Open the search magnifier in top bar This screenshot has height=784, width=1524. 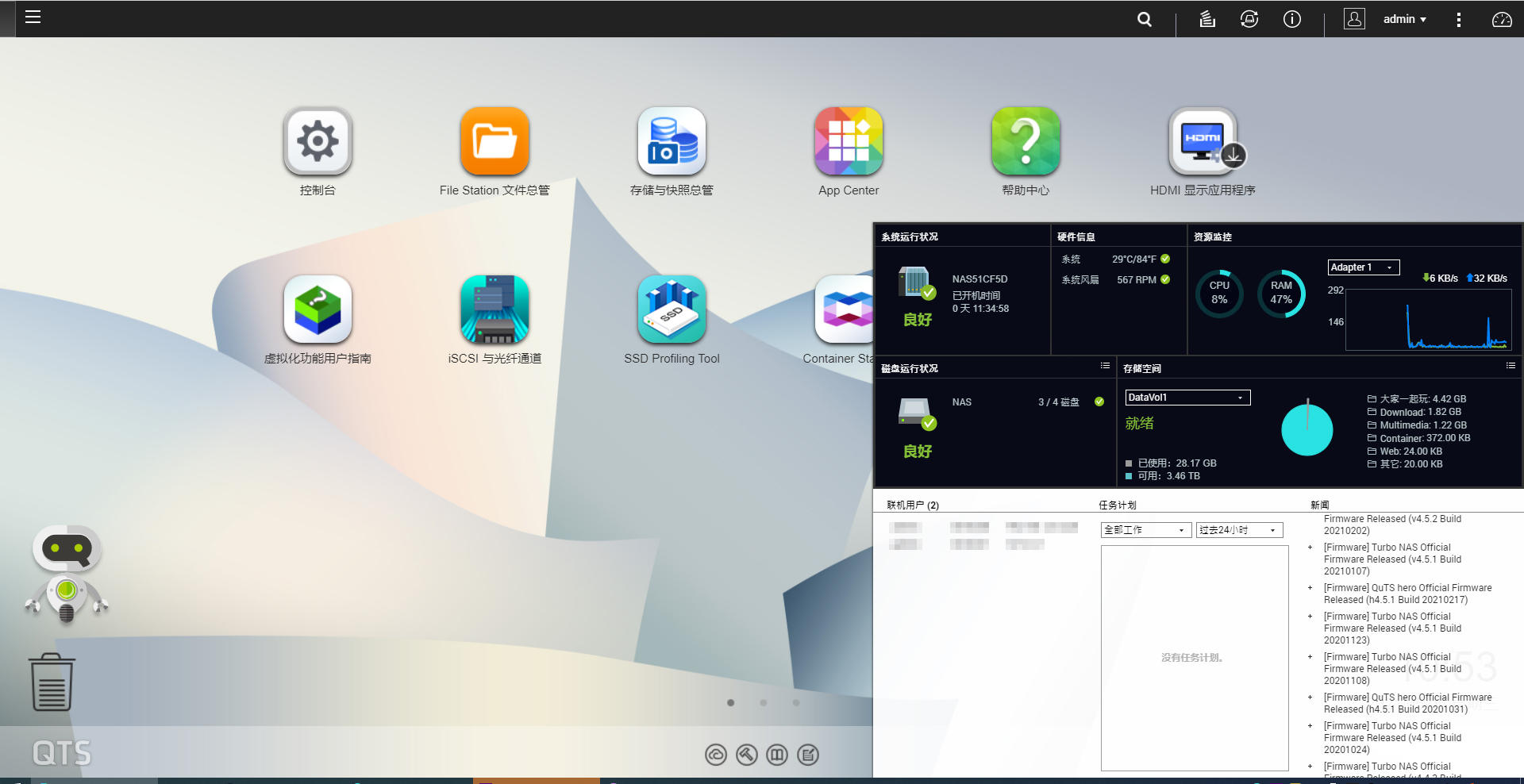click(x=1144, y=19)
